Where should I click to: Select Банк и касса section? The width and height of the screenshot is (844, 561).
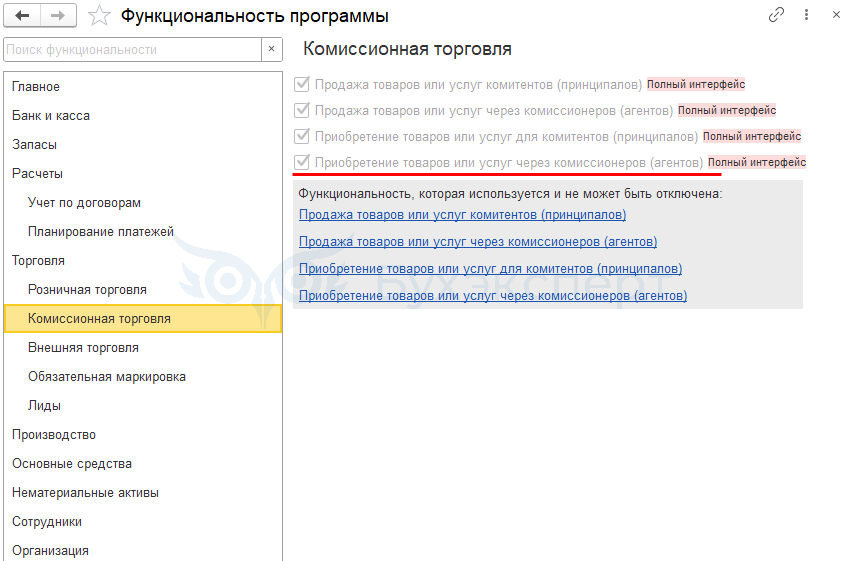[143, 116]
